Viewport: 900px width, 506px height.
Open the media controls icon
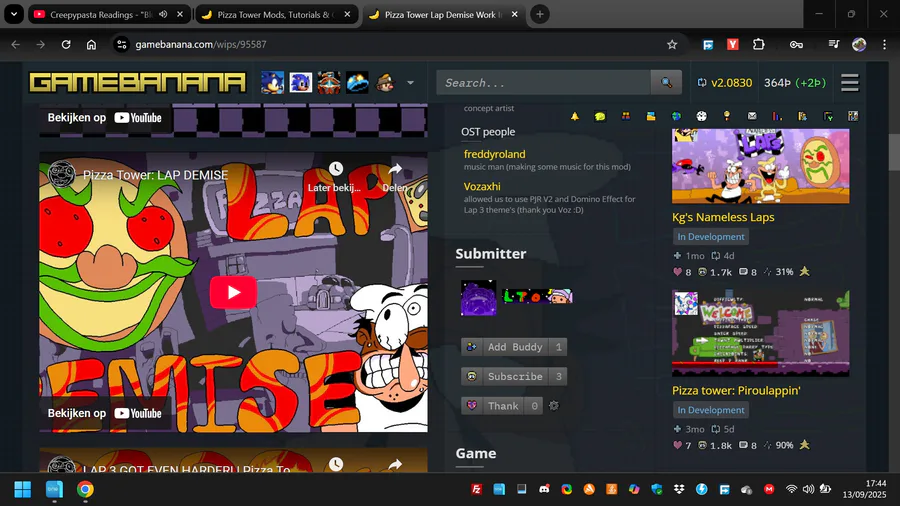833,44
